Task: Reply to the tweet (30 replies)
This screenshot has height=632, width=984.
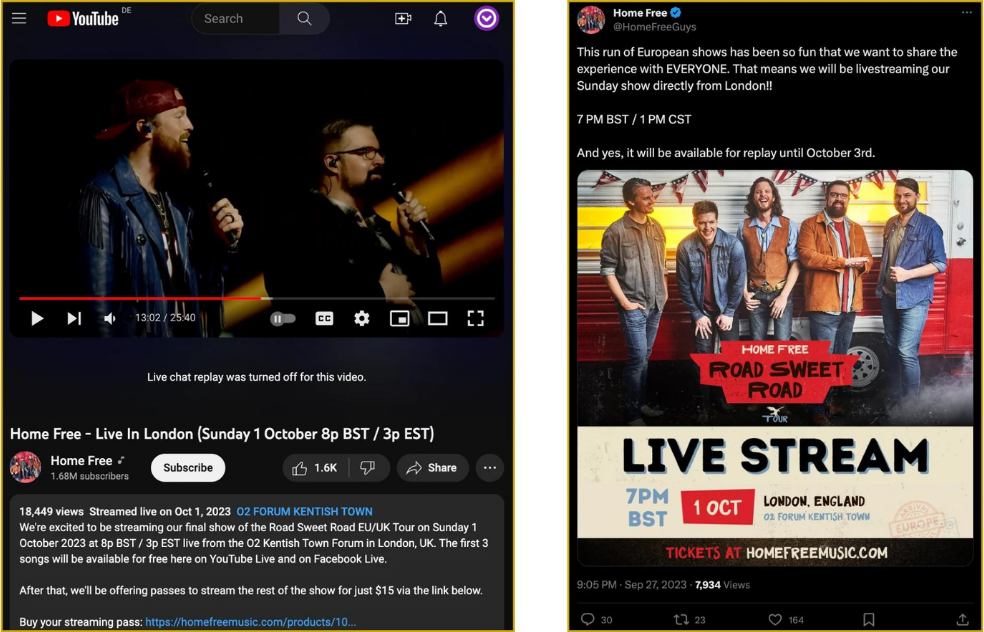Action: (x=596, y=619)
